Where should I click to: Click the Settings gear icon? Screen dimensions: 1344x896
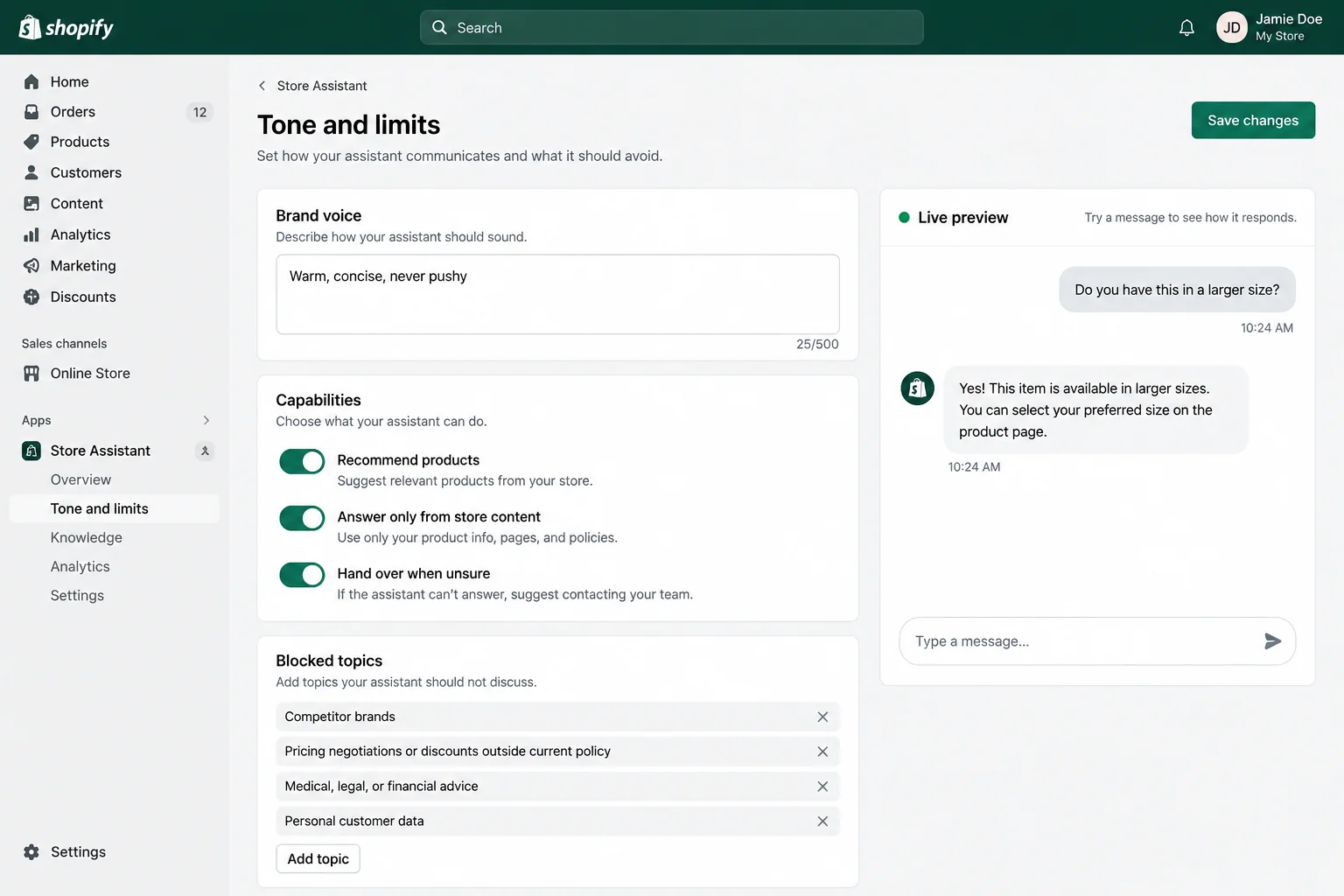point(31,852)
